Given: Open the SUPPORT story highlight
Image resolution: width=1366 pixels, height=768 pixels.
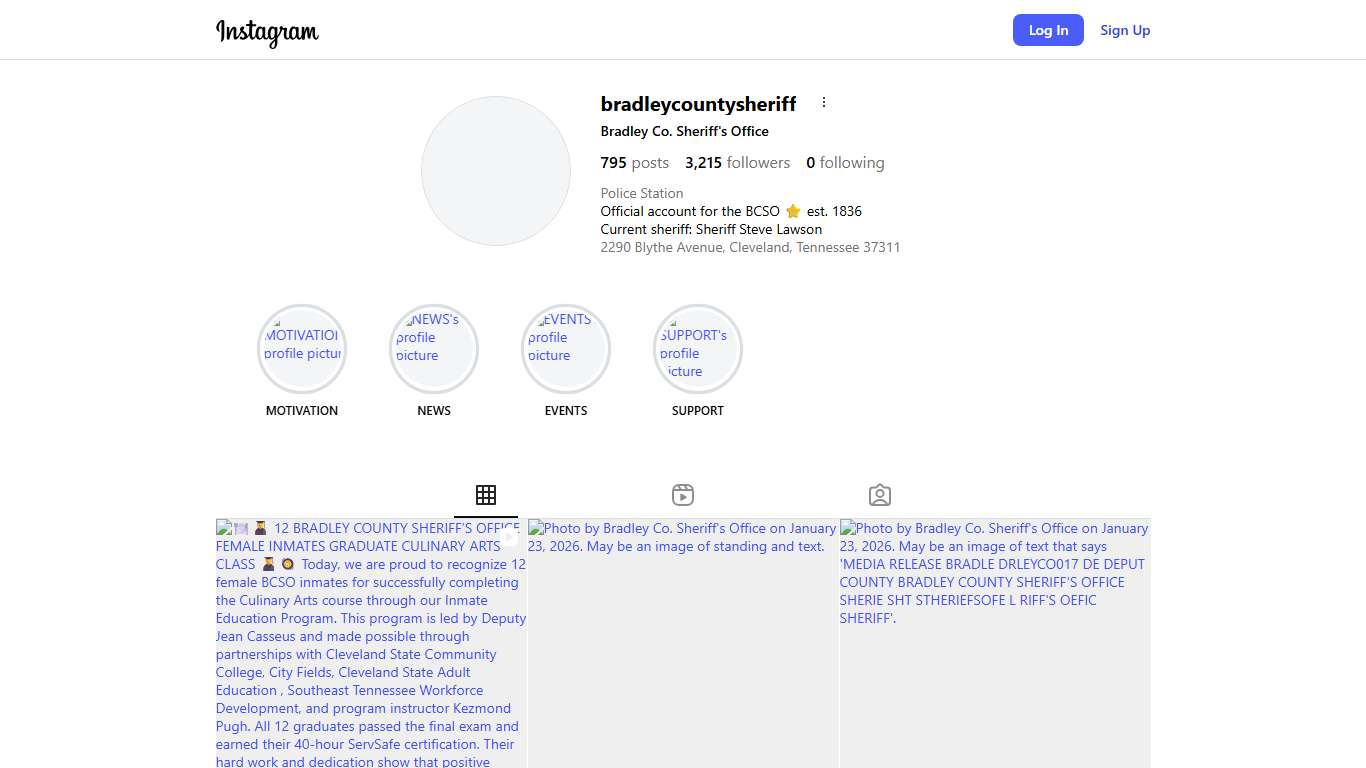Looking at the screenshot, I should point(698,349).
